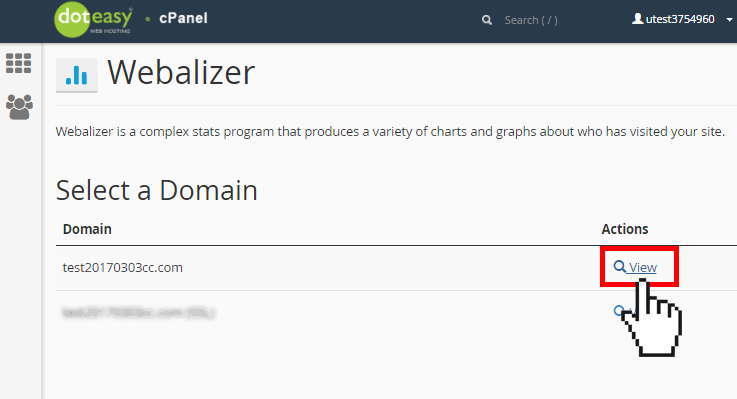
Task: Click the Webalizer description paragraph
Action: click(390, 132)
